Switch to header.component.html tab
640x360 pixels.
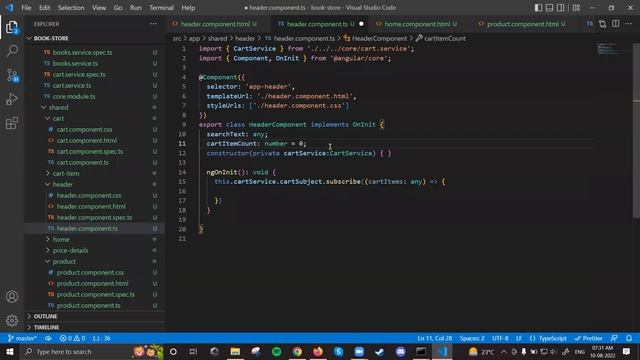point(215,24)
